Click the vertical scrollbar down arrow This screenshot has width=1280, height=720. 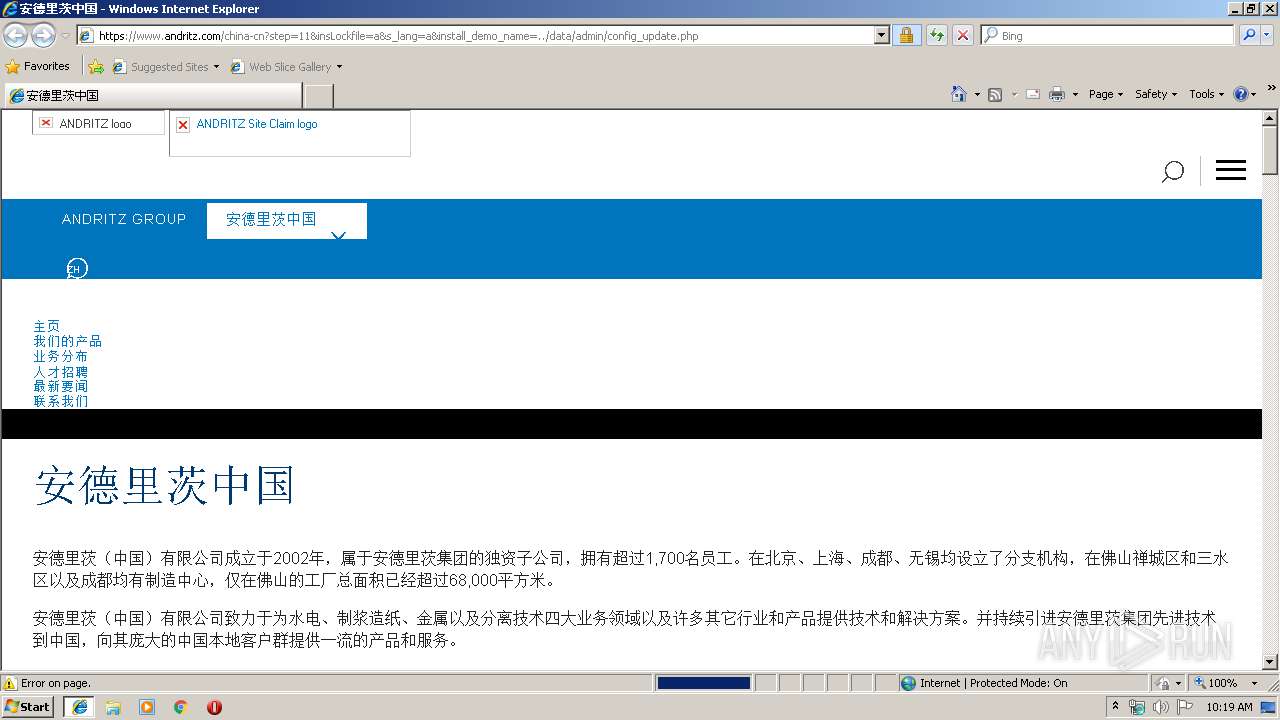1270,662
